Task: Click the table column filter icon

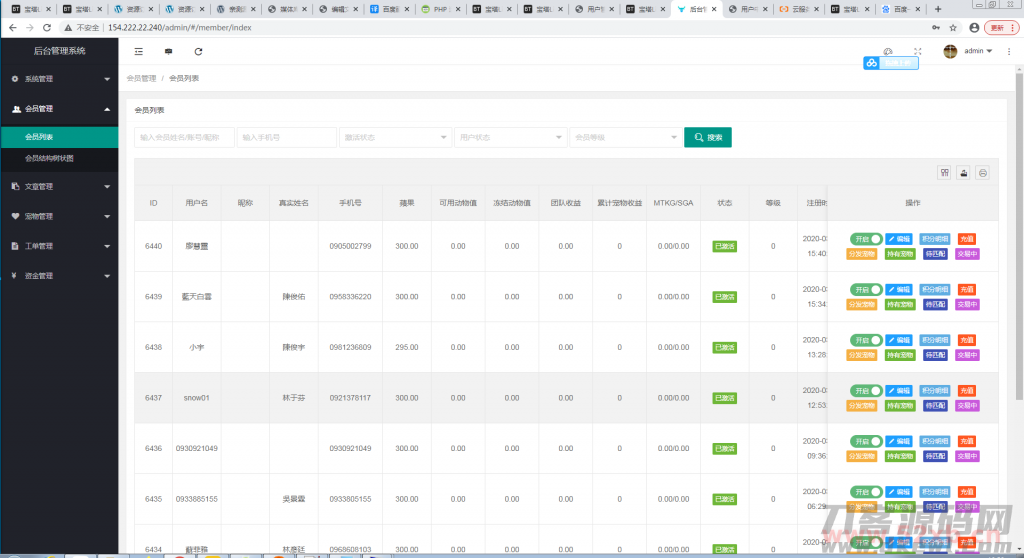Action: [x=943, y=172]
